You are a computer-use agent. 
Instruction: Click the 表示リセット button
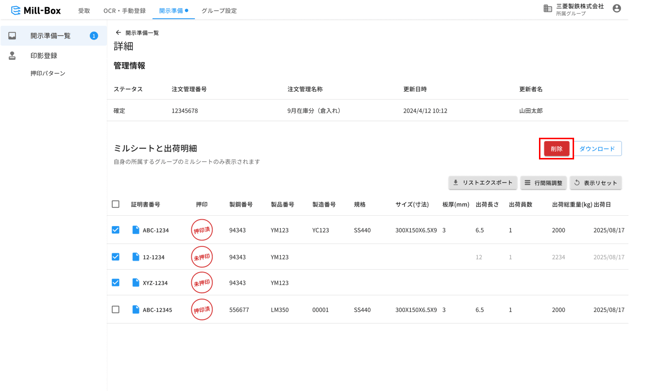click(x=596, y=183)
